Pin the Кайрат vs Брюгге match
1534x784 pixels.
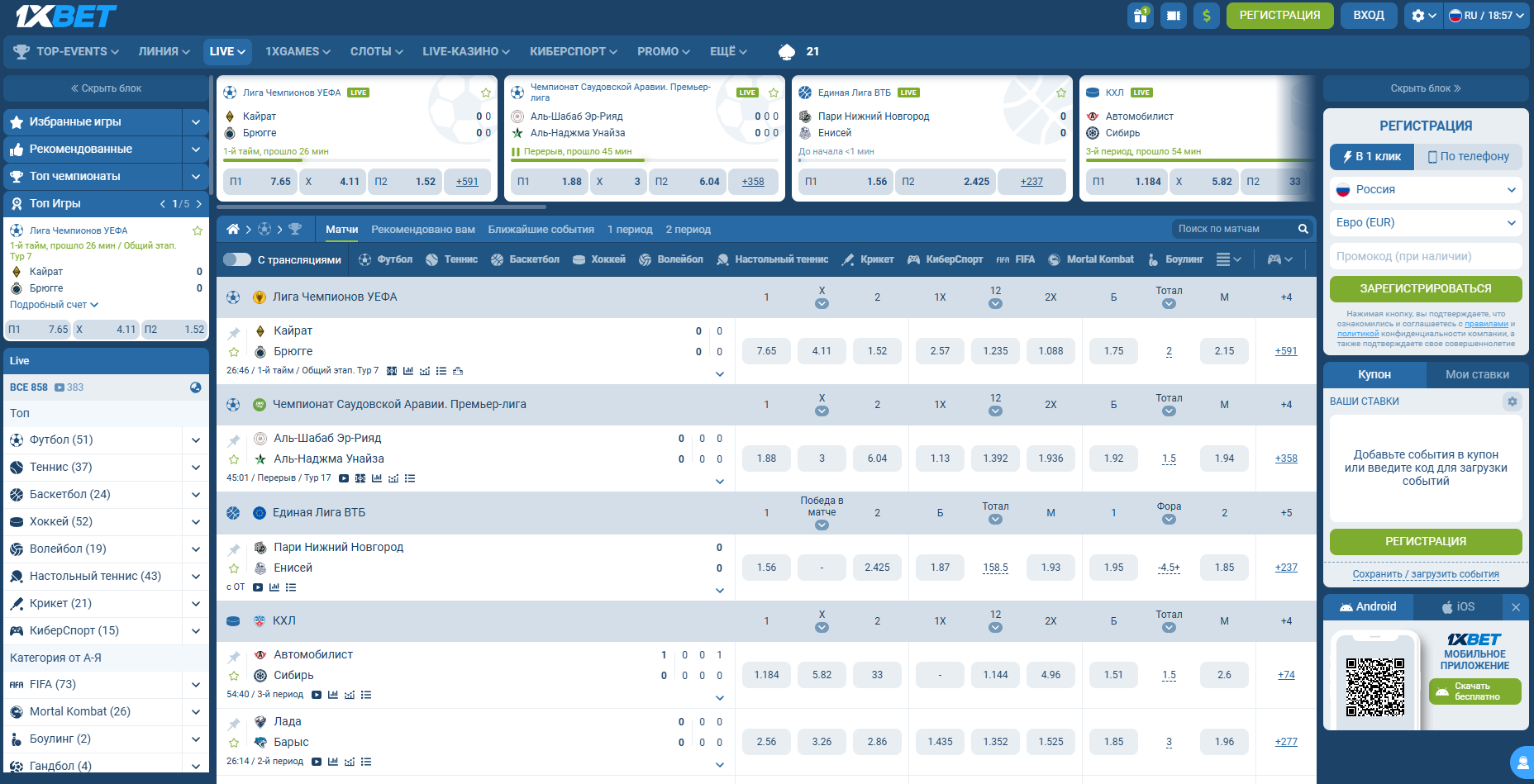point(234,333)
